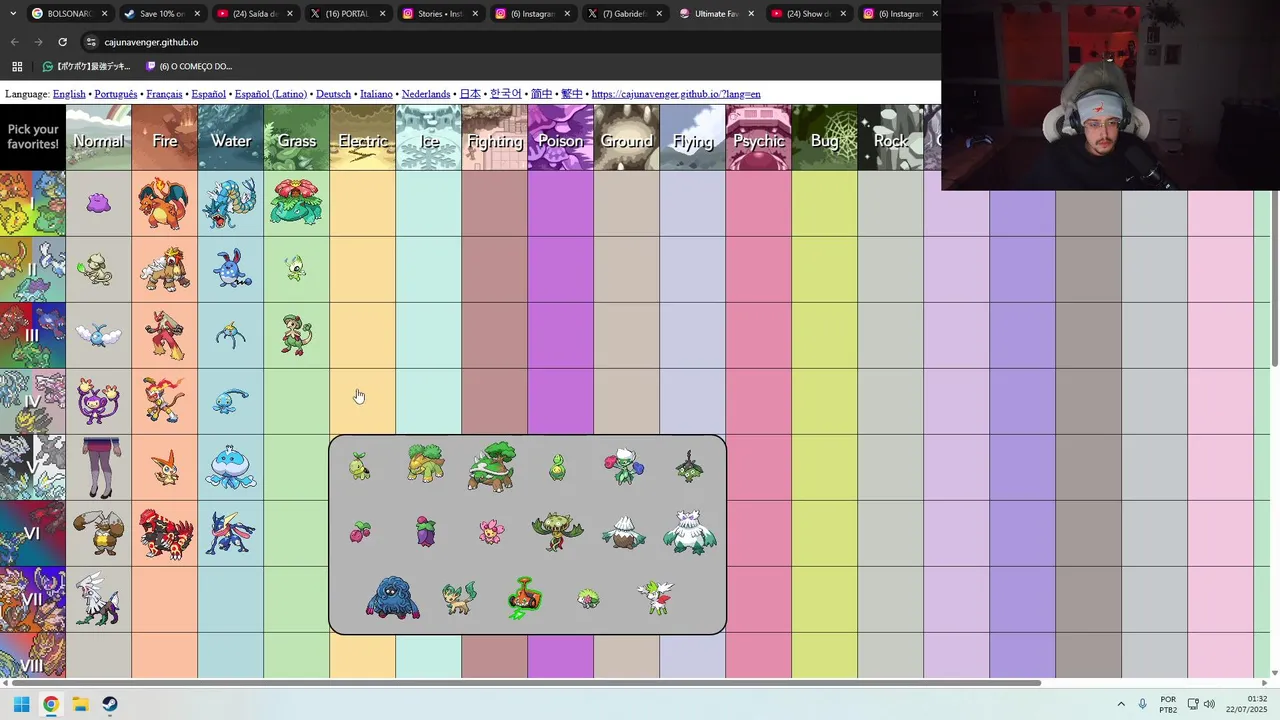
Task: Switch language to Deutsch
Action: click(x=333, y=94)
